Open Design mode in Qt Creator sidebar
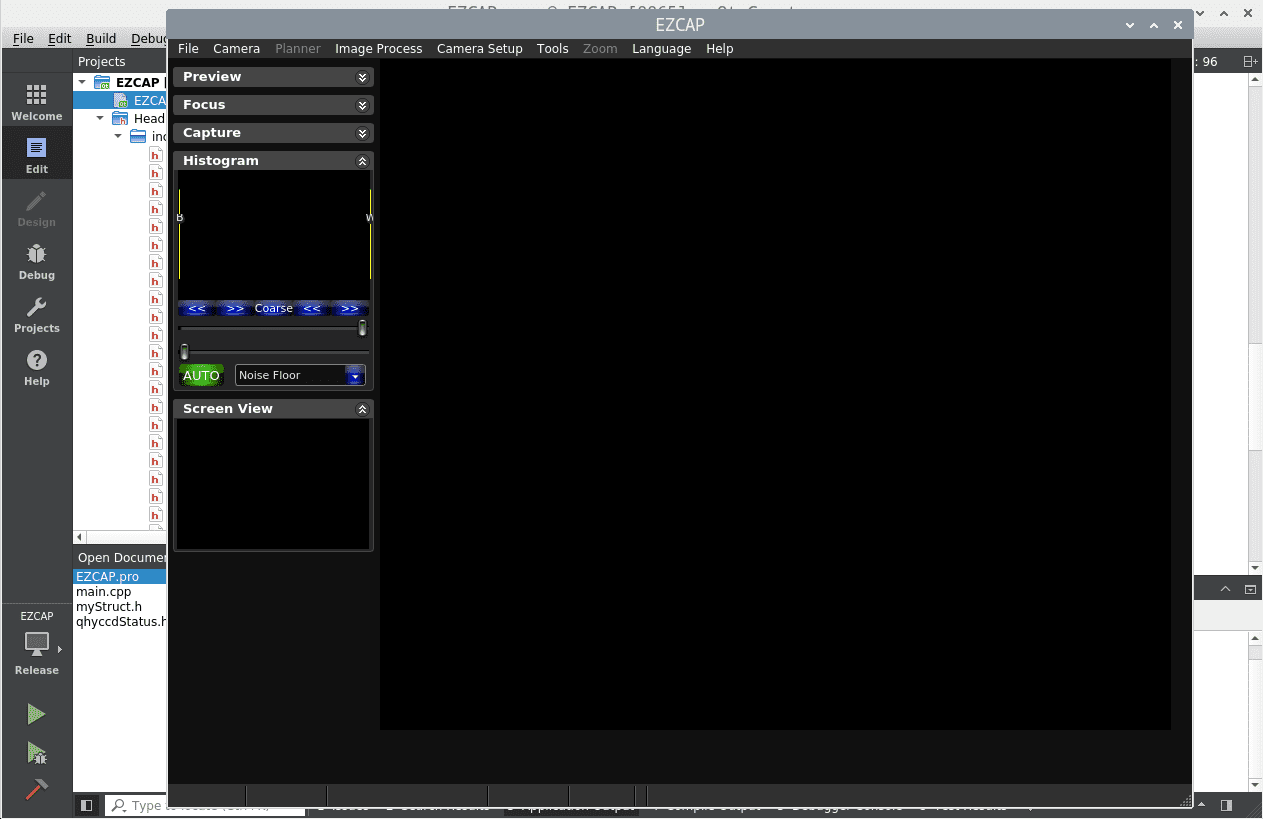Screen dimensions: 1263x819 pyautogui.click(x=36, y=208)
